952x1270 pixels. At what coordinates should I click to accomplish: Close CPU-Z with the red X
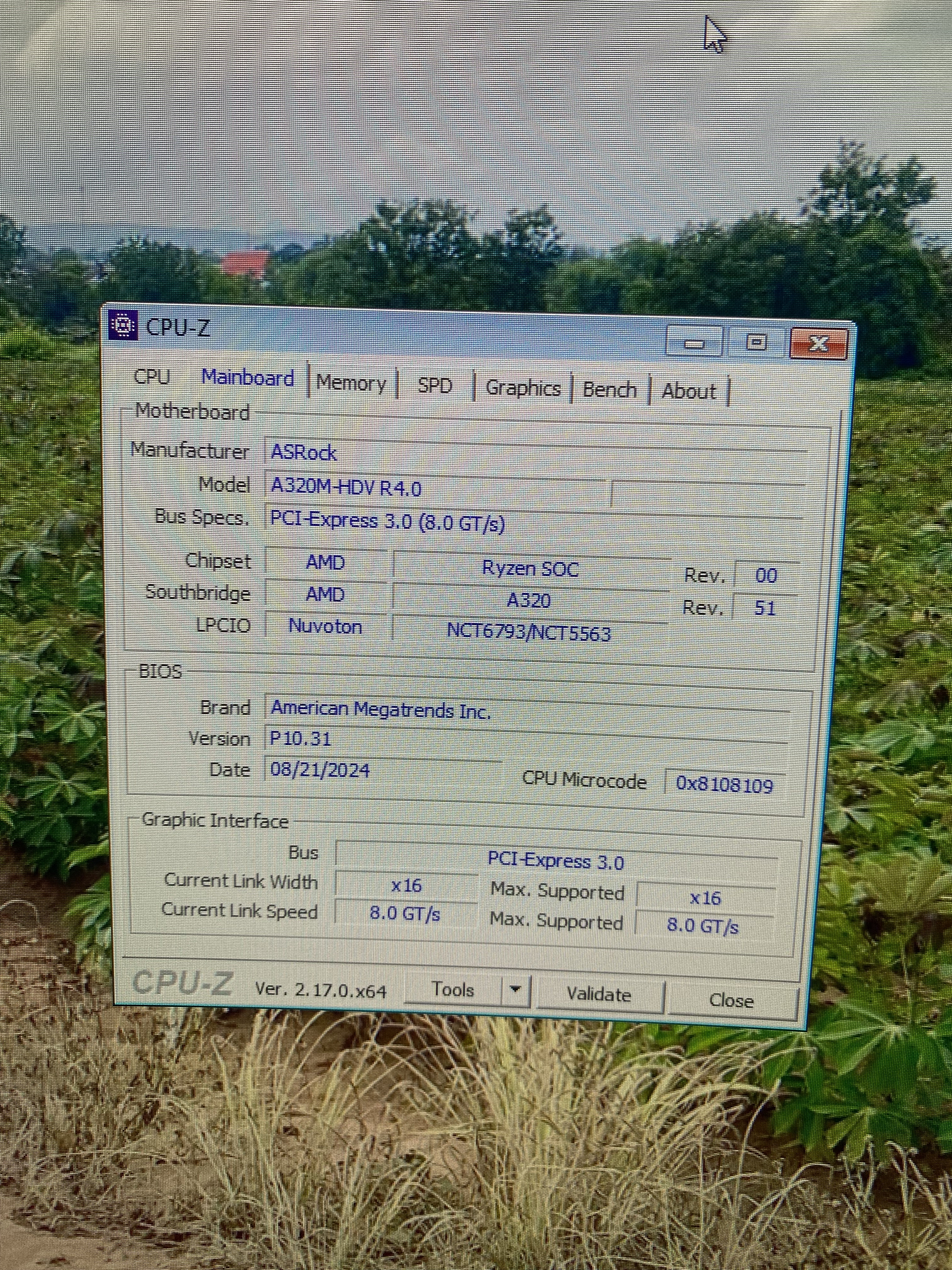(818, 344)
